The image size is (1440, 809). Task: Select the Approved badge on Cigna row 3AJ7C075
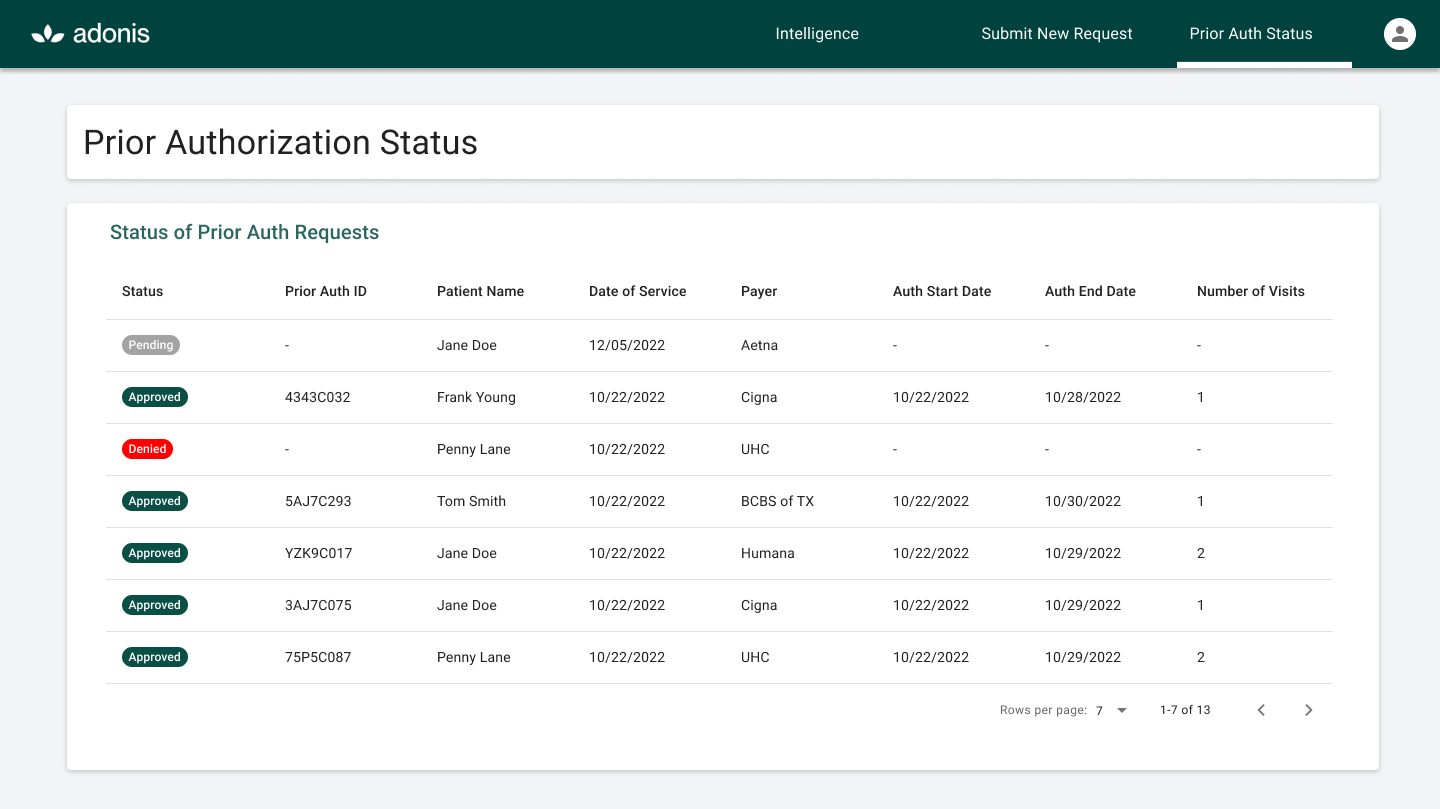[x=154, y=605]
